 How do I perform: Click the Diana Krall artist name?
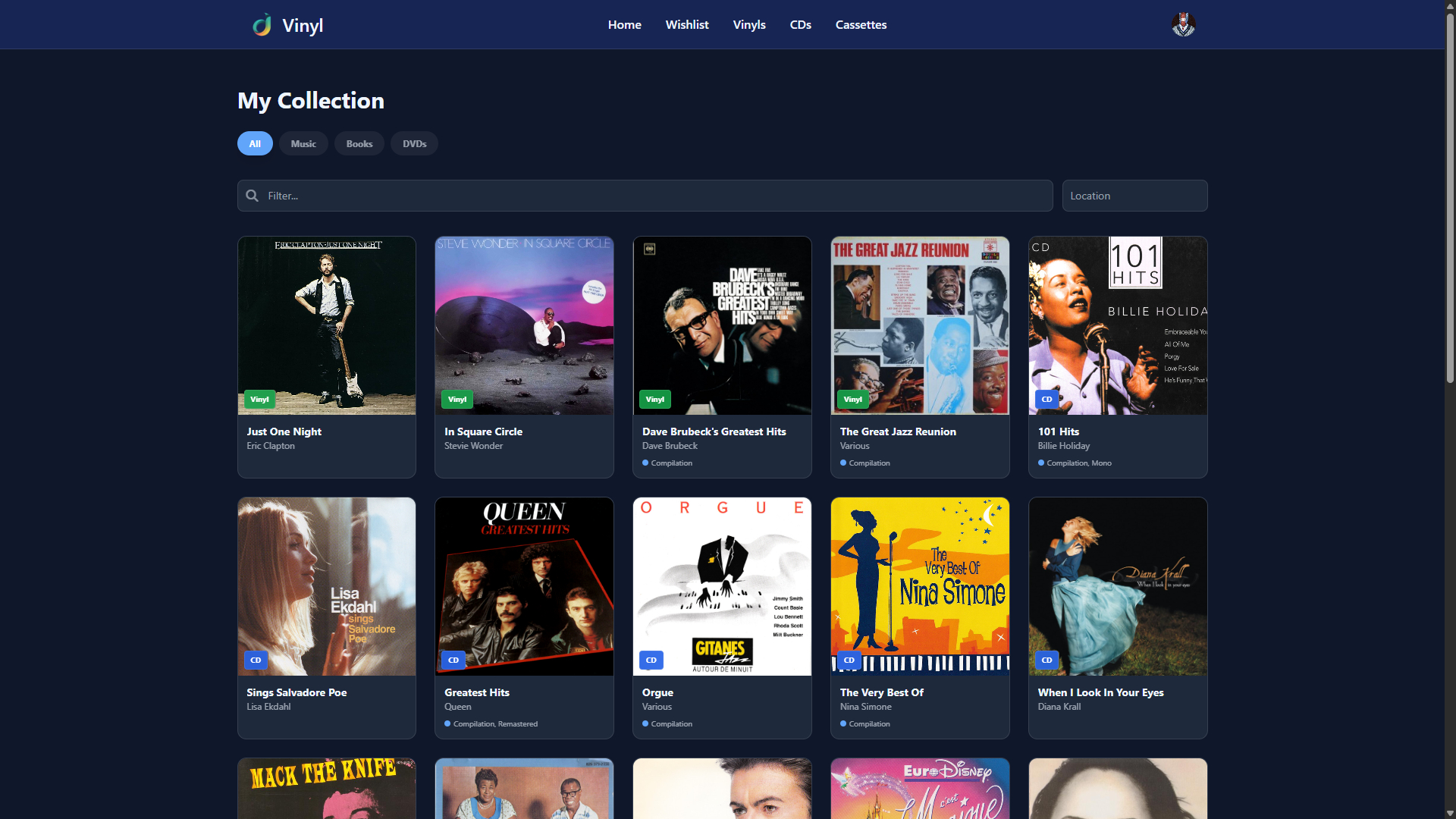pyautogui.click(x=1059, y=707)
